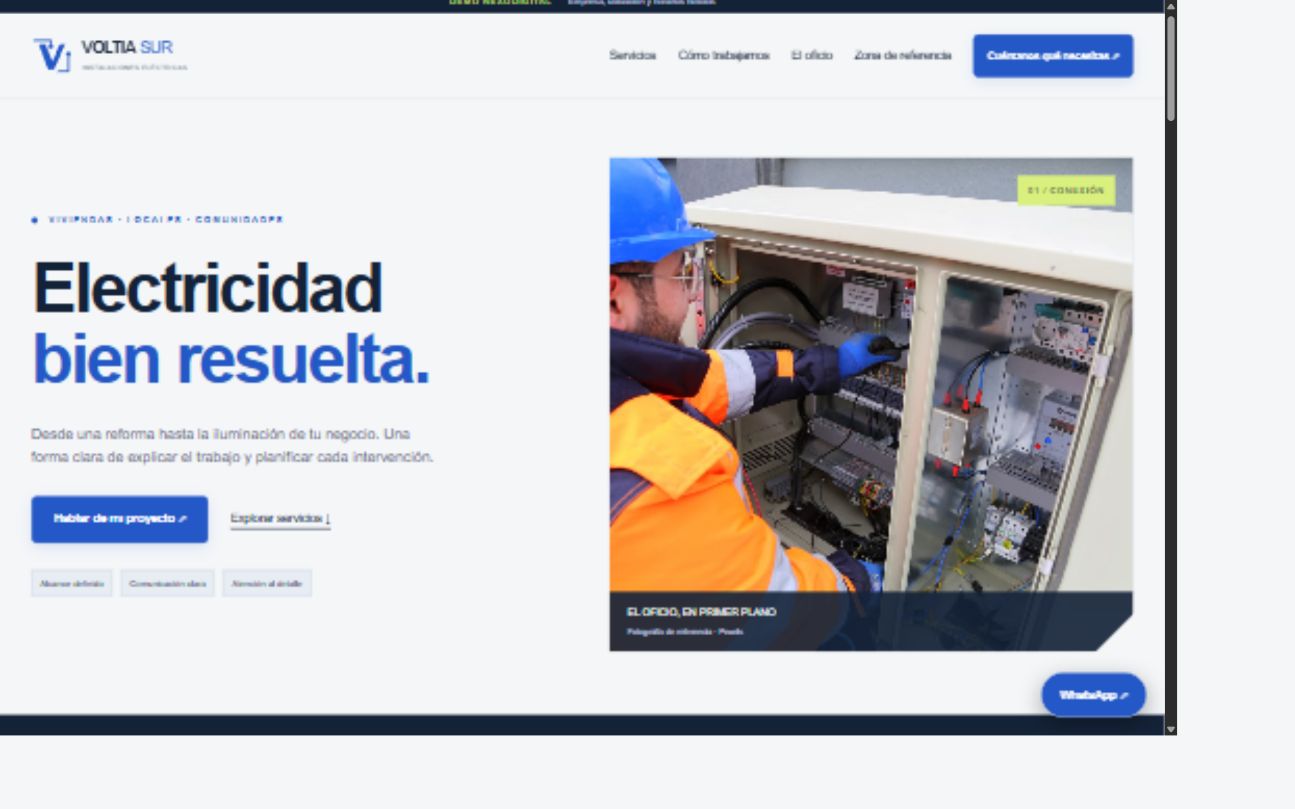Click the Comunicación clara tag
The height and width of the screenshot is (809, 1295).
point(167,583)
